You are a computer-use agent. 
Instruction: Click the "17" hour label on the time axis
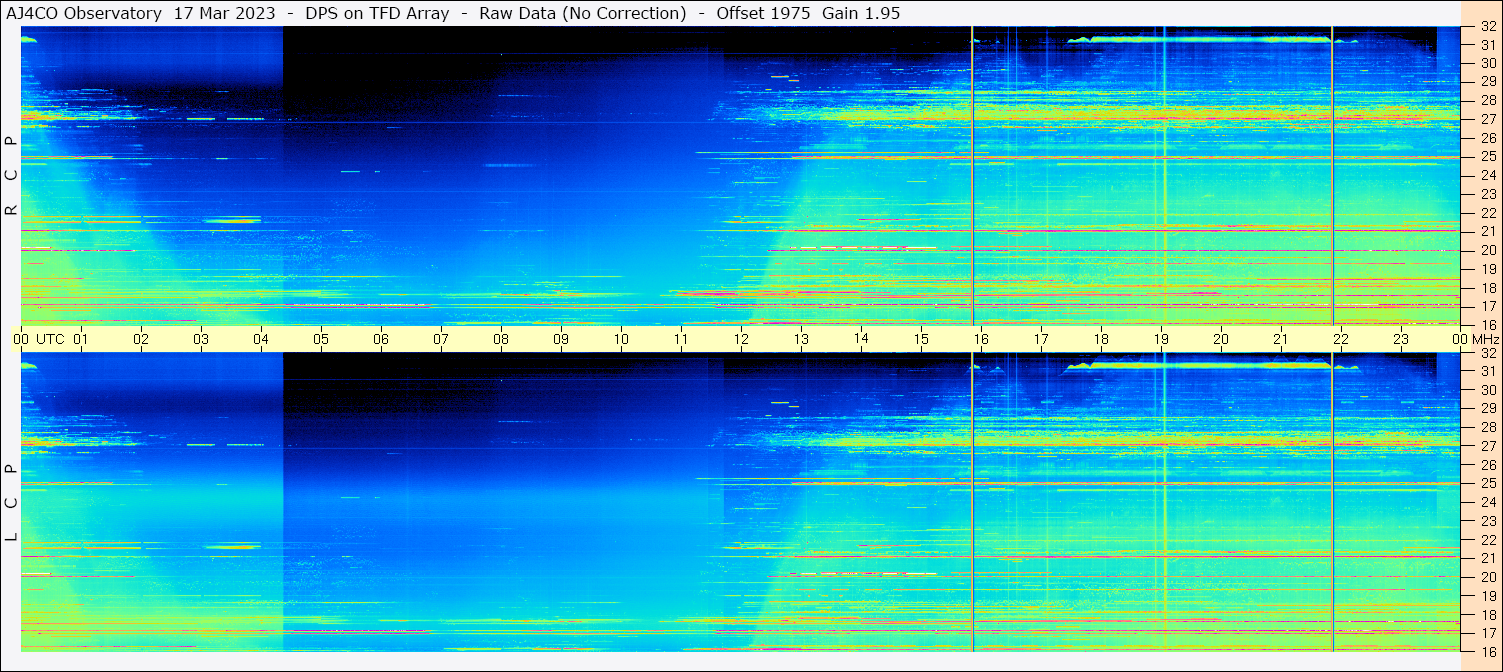click(x=1041, y=339)
